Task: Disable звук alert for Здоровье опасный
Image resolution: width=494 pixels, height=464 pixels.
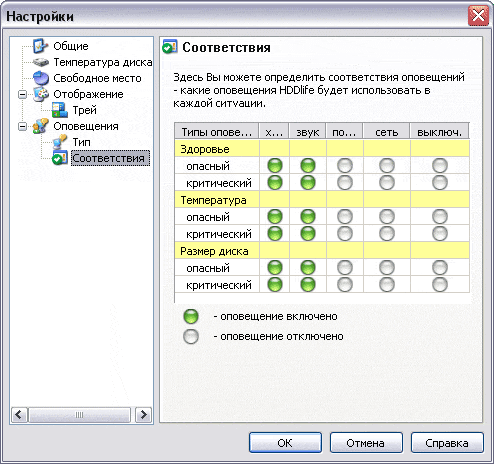Action: coord(308,165)
